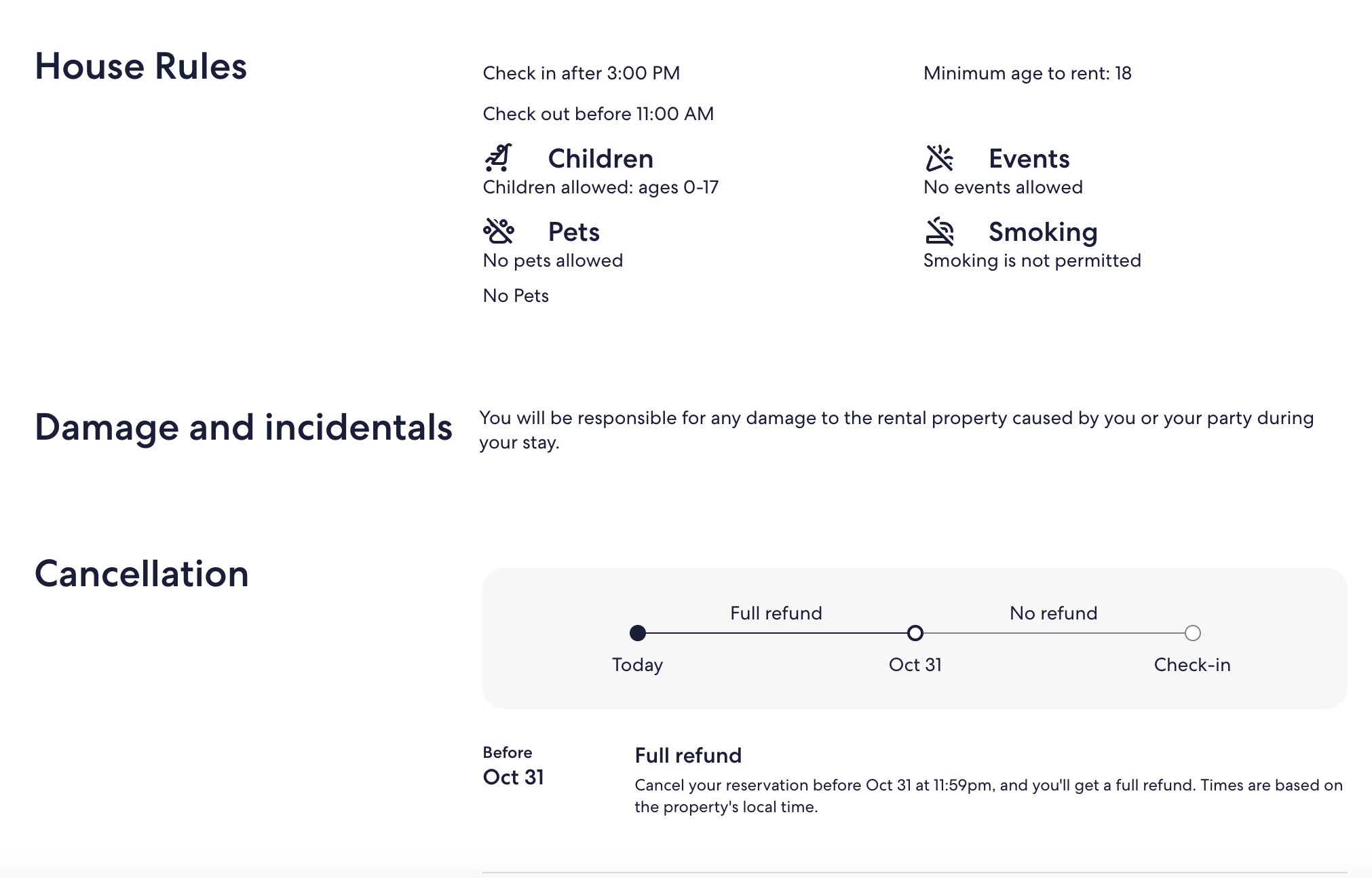Image resolution: width=1372 pixels, height=878 pixels.
Task: Open the Damage and incidentals section
Action: pyautogui.click(x=244, y=427)
